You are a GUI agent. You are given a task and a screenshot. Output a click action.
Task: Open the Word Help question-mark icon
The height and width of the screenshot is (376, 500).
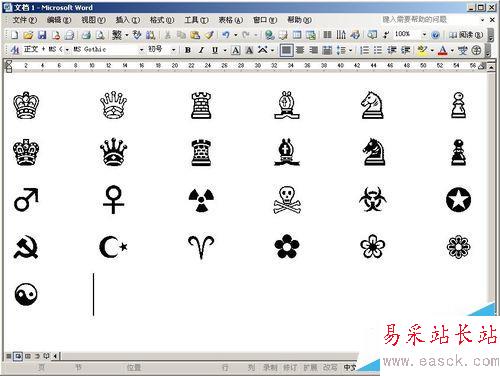point(435,35)
